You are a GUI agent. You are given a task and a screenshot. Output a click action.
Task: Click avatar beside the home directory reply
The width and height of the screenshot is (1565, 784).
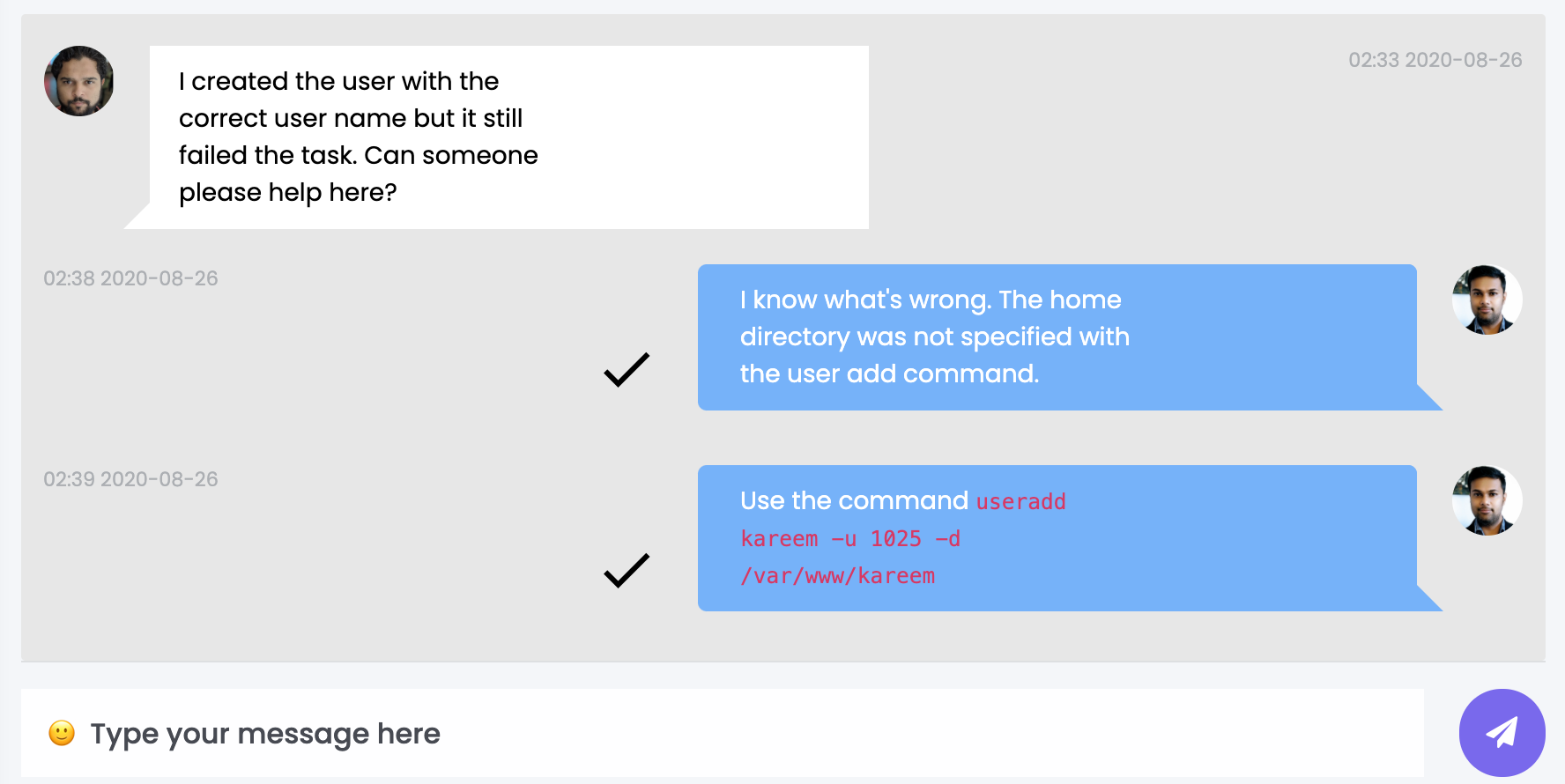point(1487,300)
